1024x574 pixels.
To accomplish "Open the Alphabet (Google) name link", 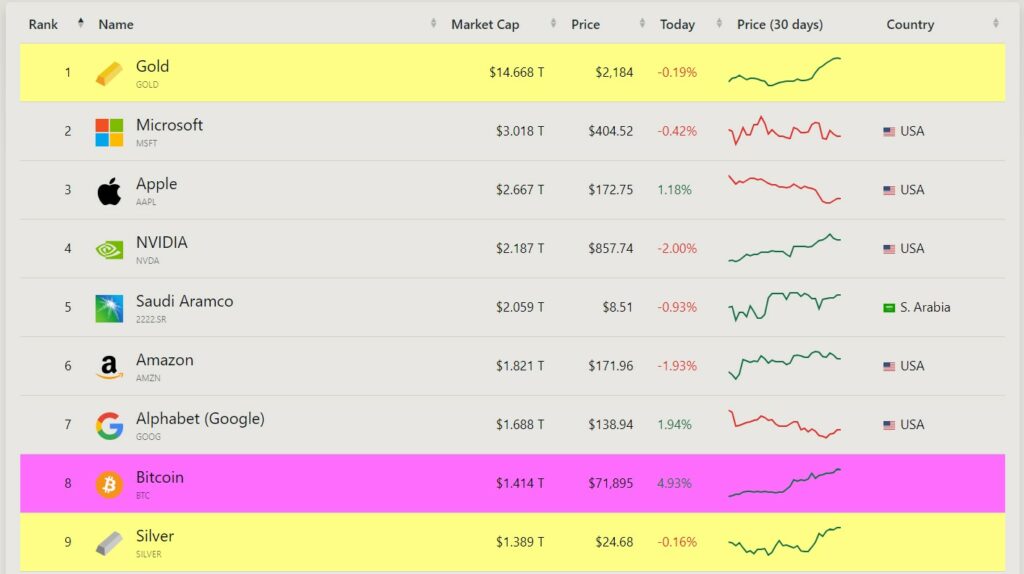I will pos(200,419).
